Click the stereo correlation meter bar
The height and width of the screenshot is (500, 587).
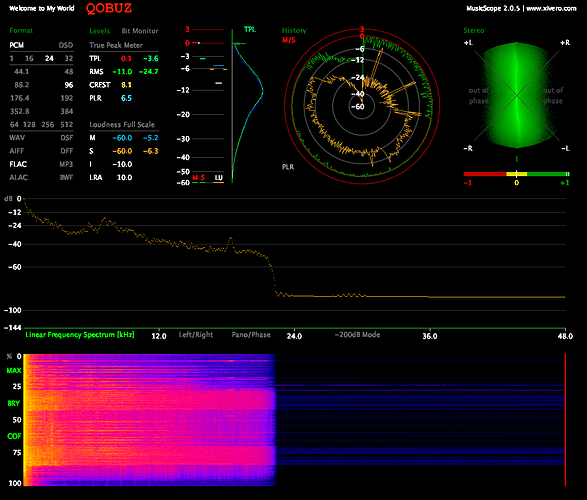(517, 174)
